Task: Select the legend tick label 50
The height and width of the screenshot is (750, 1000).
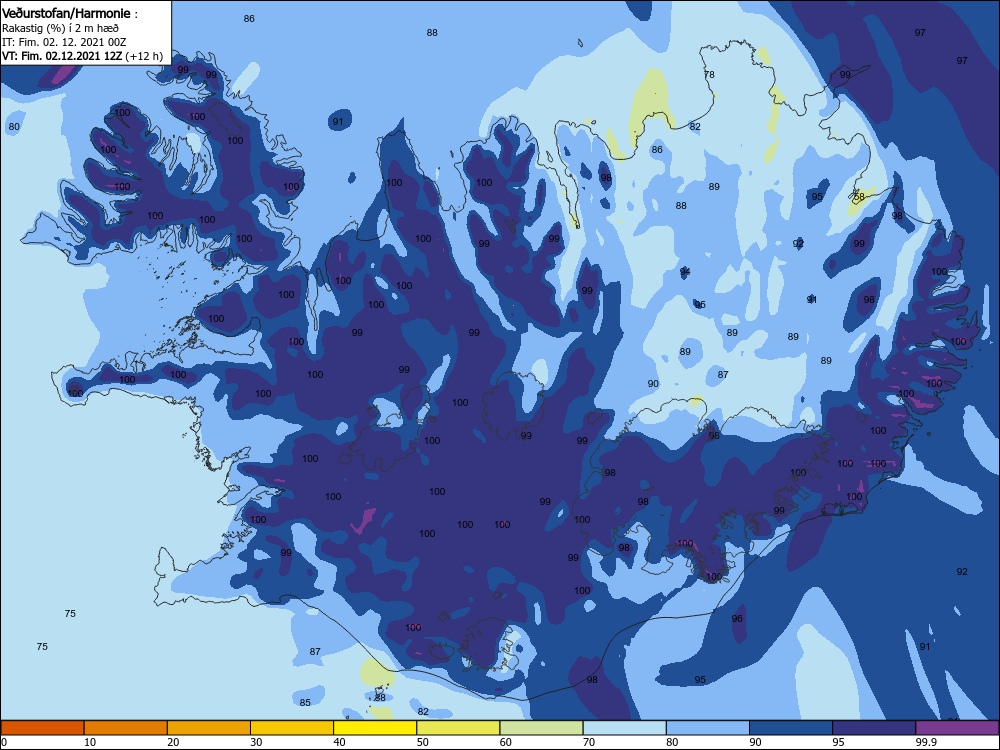Action: coord(423,742)
